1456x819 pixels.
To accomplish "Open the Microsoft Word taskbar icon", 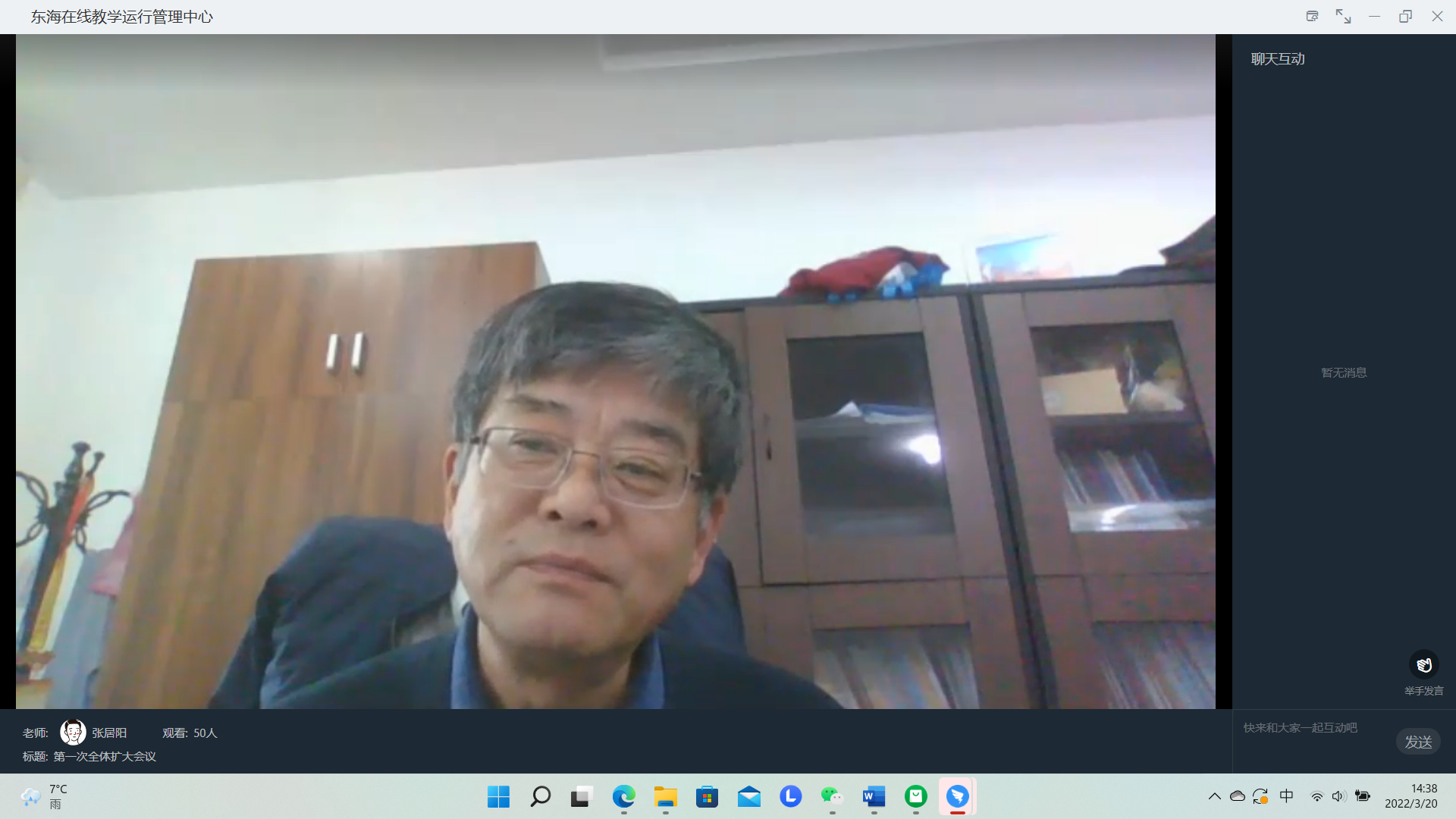I will click(874, 796).
